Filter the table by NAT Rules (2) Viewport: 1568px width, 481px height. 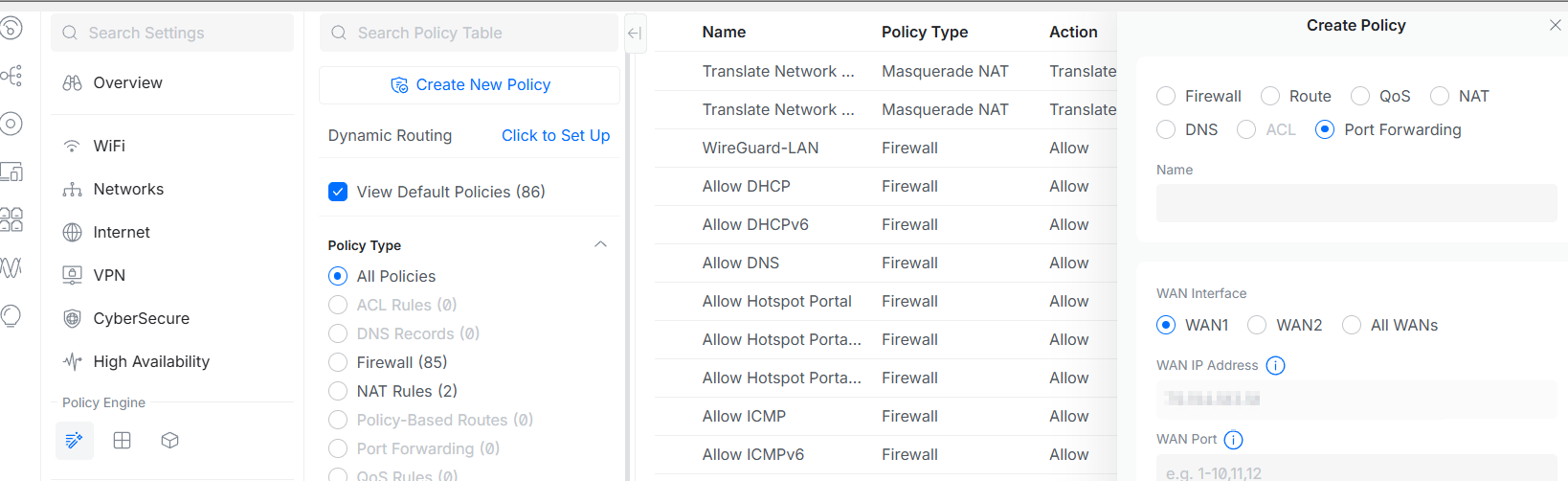(338, 391)
